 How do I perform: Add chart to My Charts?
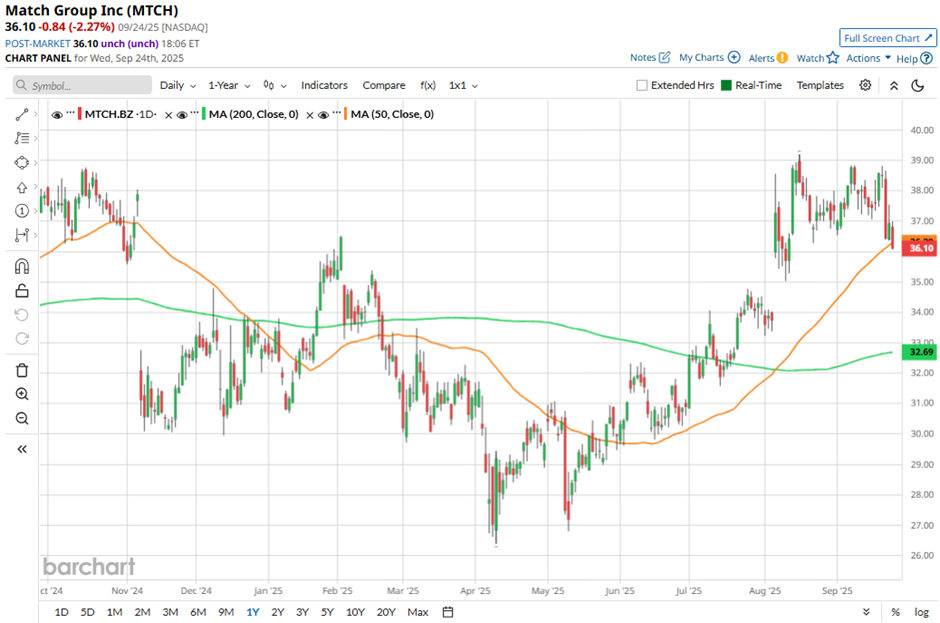click(x=709, y=58)
